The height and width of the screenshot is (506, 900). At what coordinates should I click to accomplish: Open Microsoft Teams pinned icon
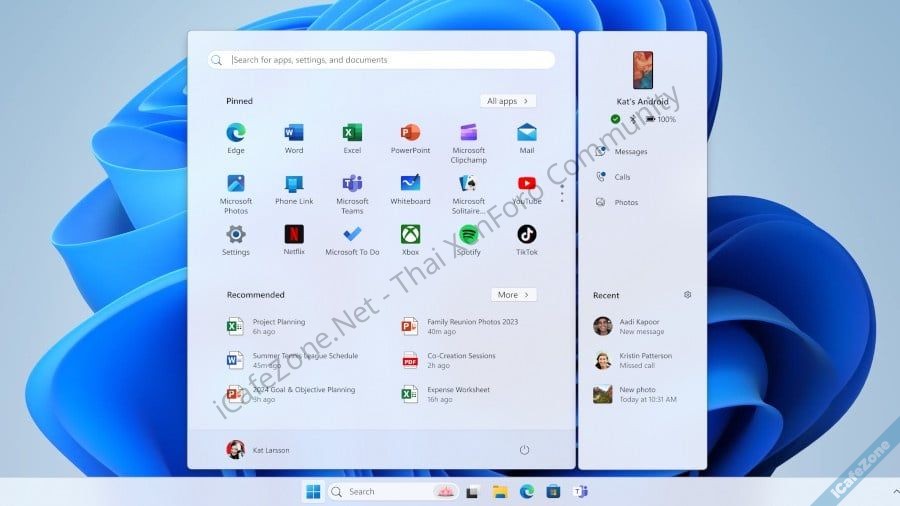(352, 184)
